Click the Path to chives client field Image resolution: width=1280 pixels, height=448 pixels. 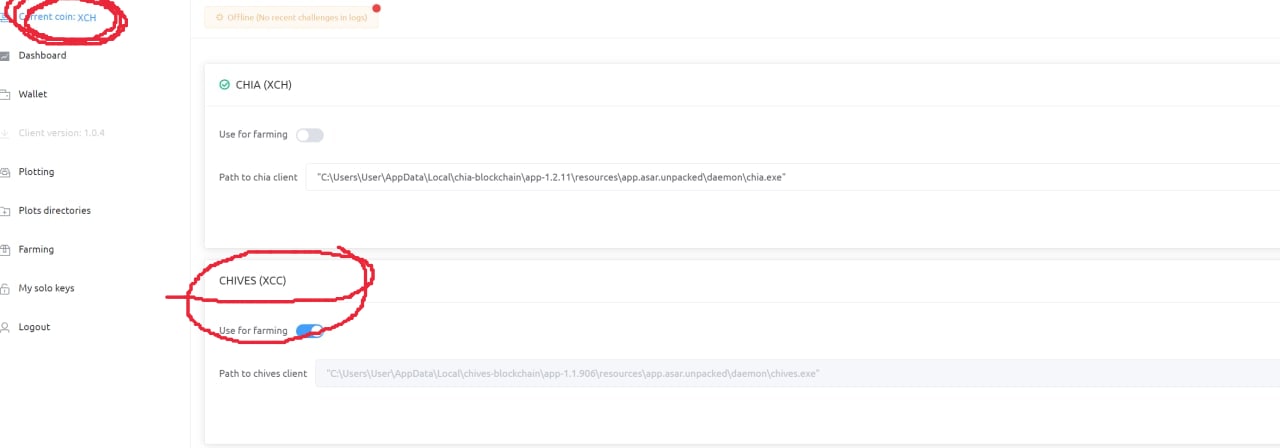point(798,373)
